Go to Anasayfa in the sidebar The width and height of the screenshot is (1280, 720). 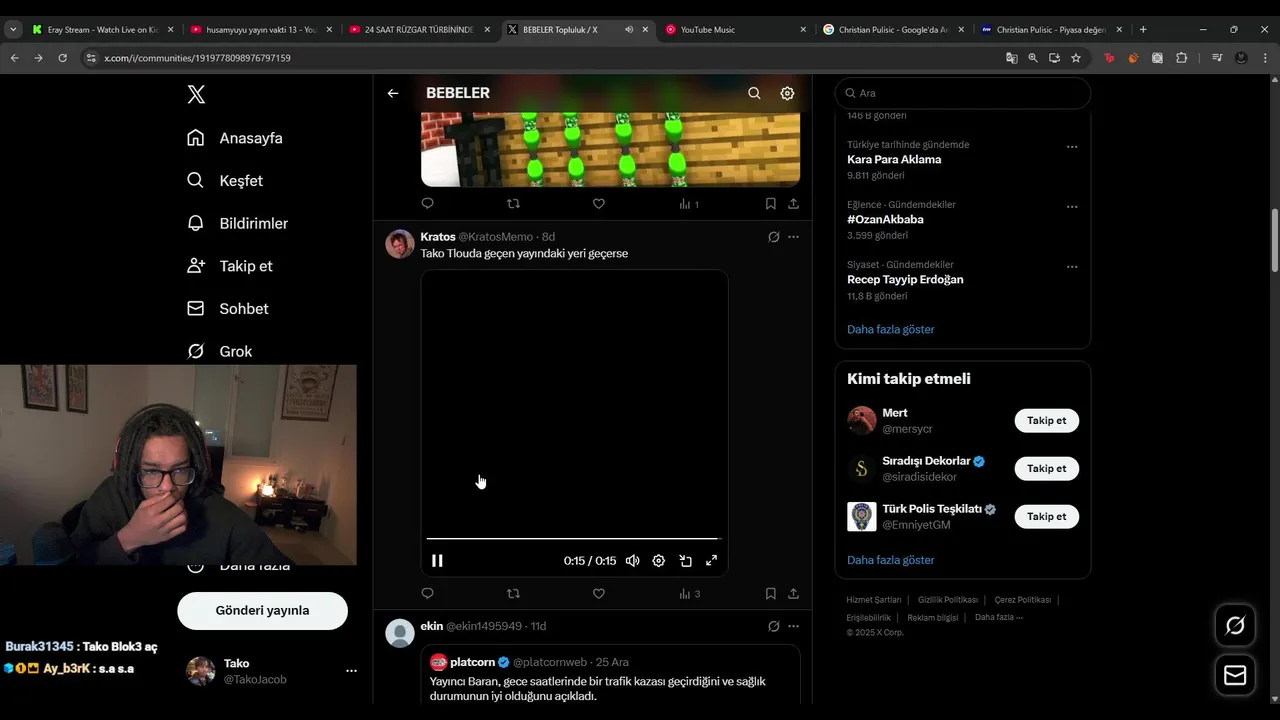tap(235, 138)
